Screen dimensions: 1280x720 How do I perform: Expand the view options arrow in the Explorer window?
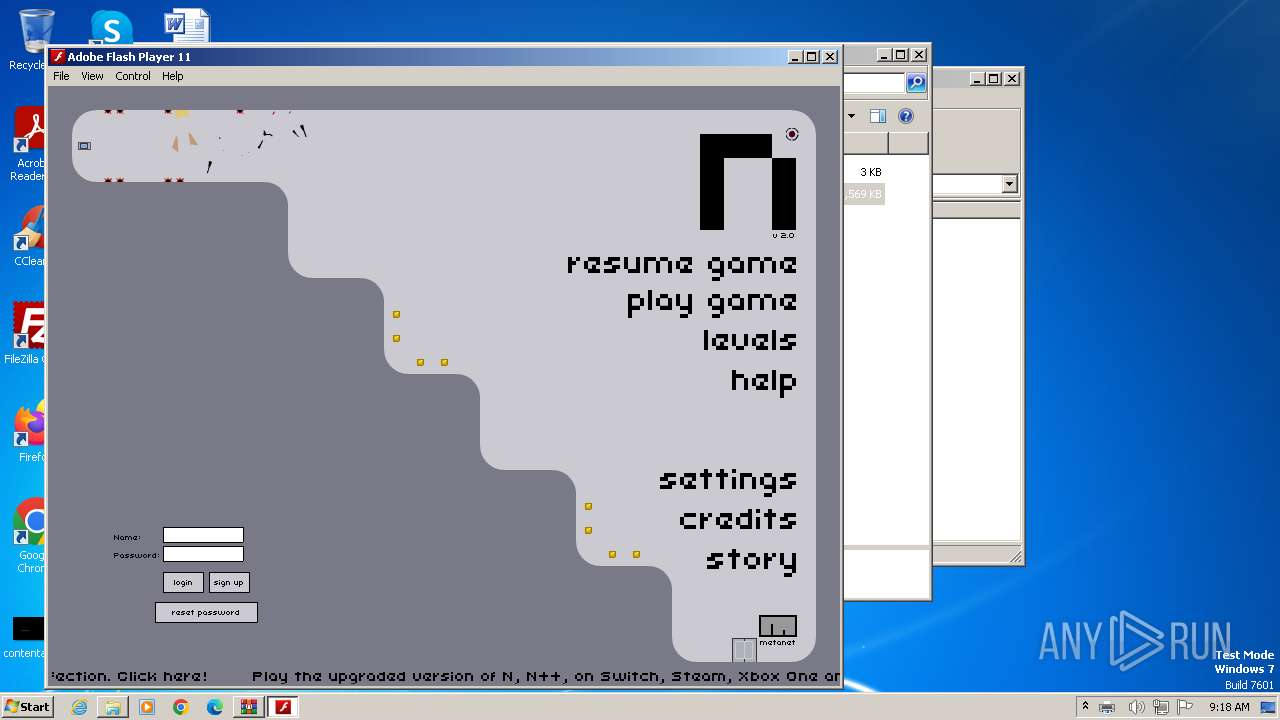coord(851,116)
